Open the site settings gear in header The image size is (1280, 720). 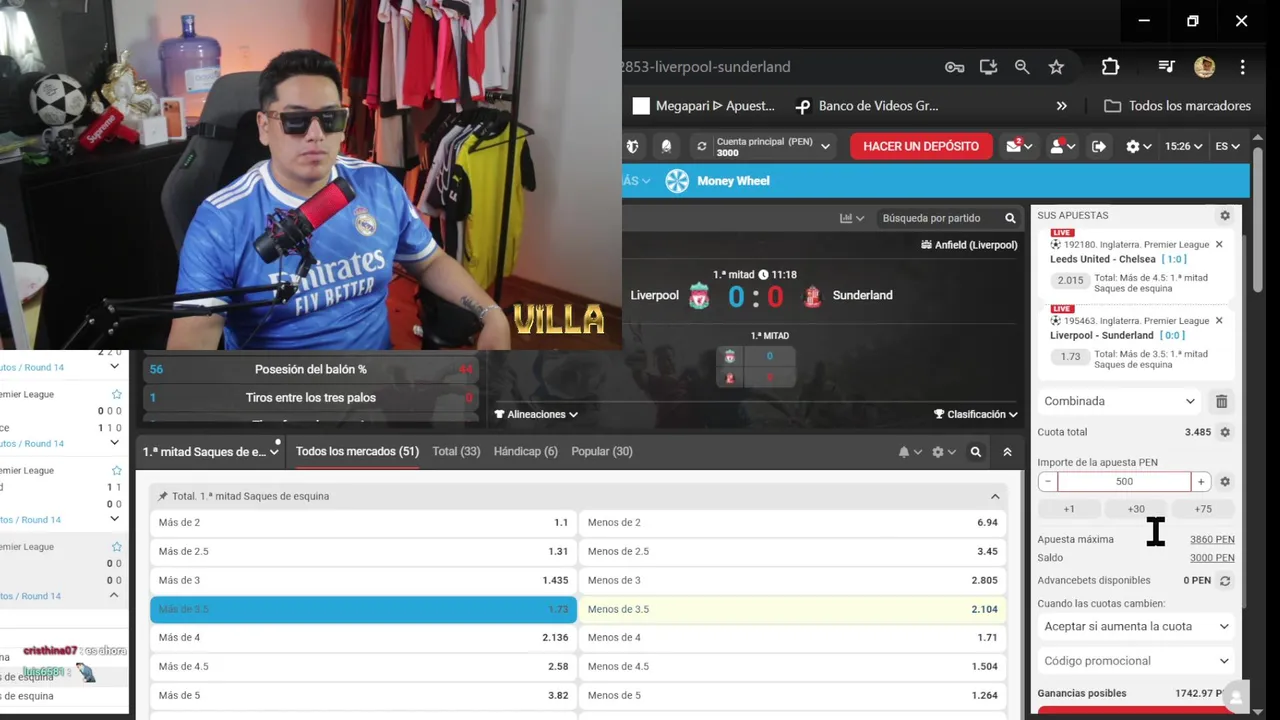1138,147
